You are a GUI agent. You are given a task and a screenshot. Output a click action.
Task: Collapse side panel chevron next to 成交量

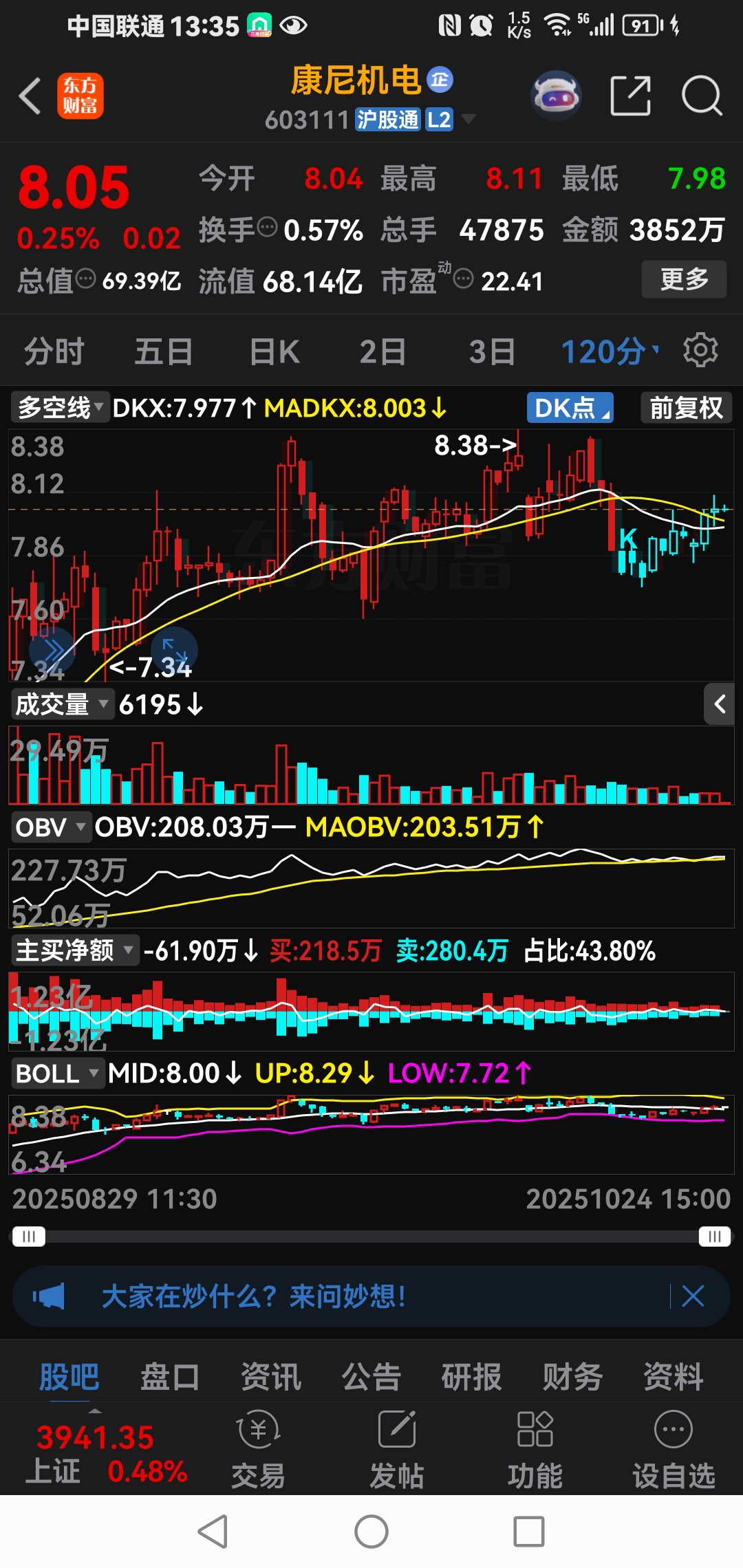point(719,704)
